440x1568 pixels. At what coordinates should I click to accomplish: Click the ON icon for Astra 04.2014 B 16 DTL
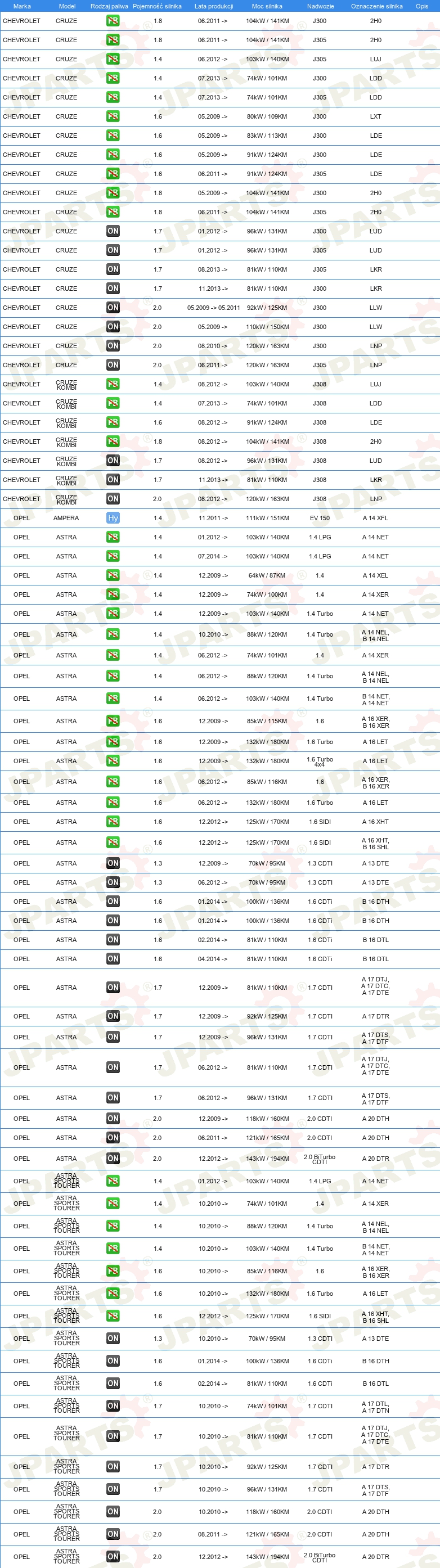(113, 959)
